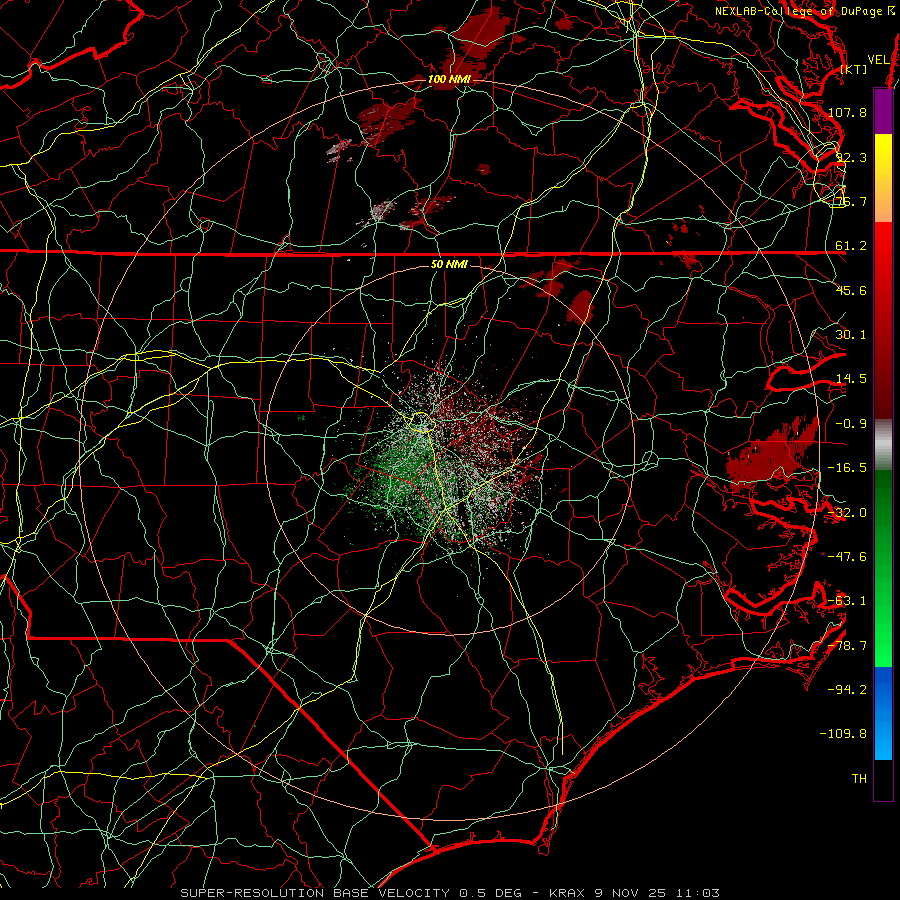This screenshot has width=900, height=900.
Task: Click the TH label below the scale
Action: pos(859,779)
